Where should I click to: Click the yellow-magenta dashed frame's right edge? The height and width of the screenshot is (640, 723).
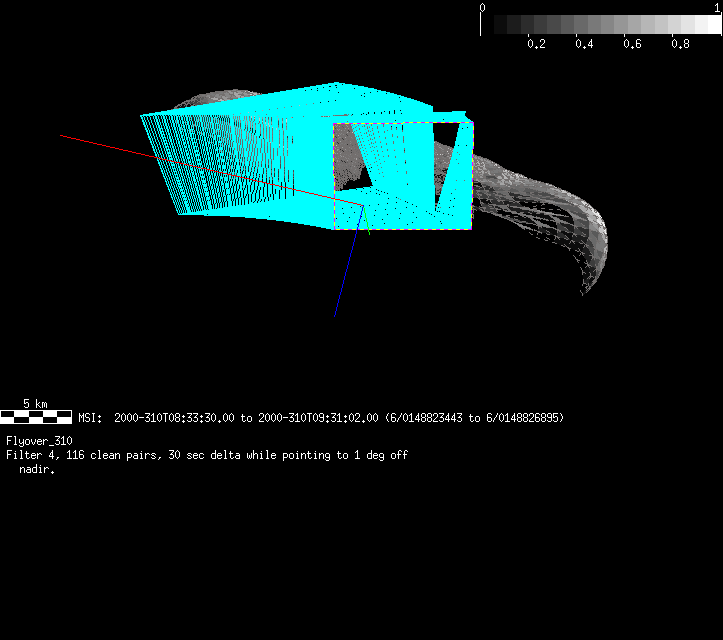pyautogui.click(x=472, y=175)
